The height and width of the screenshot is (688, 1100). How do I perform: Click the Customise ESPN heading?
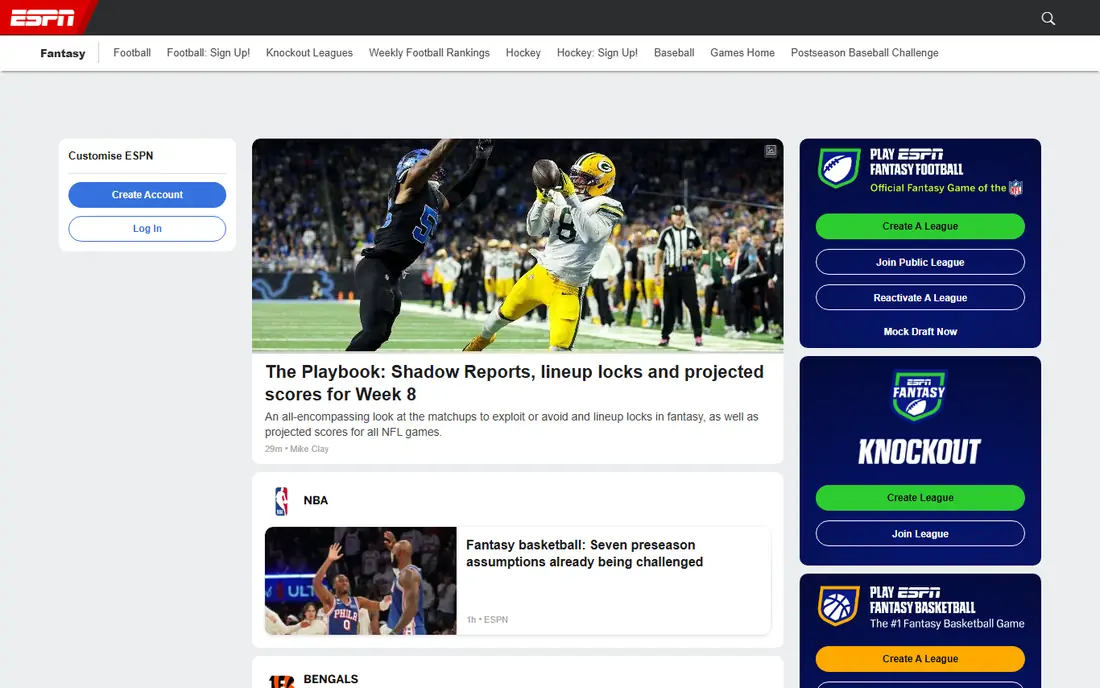(x=110, y=156)
